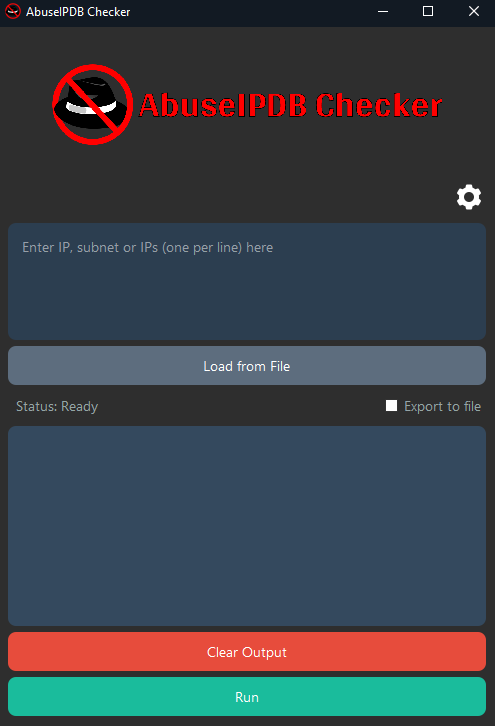The image size is (495, 726).
Task: Open settings via the gear icon
Action: (469, 197)
